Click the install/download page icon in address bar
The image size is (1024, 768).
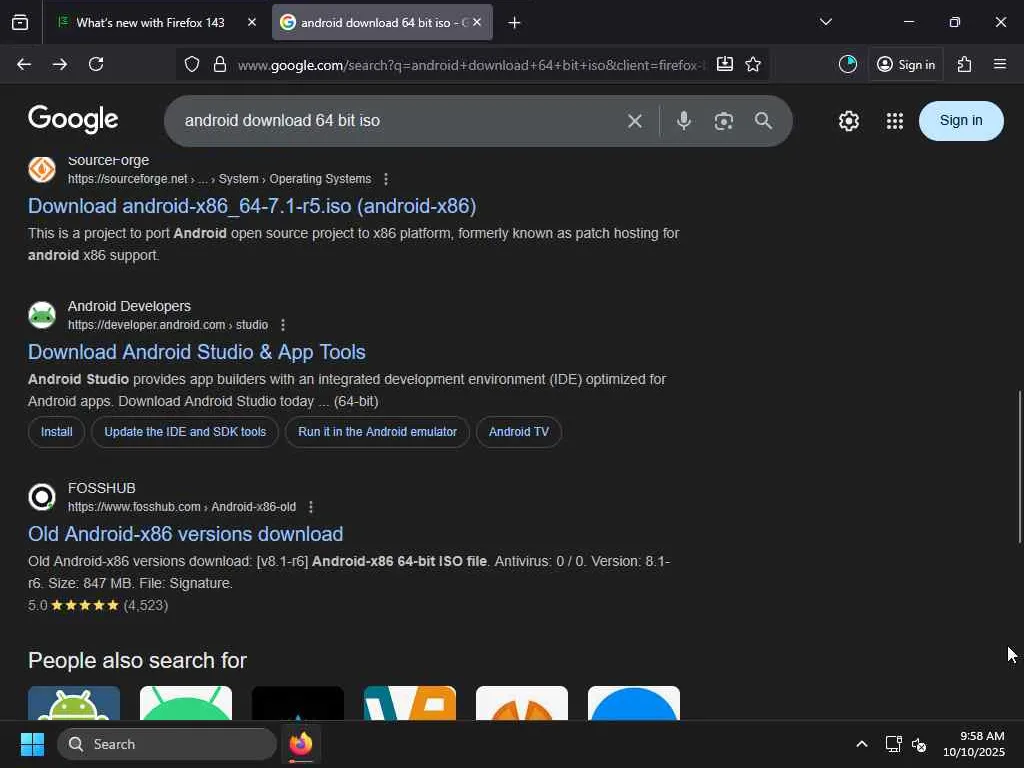point(725,64)
